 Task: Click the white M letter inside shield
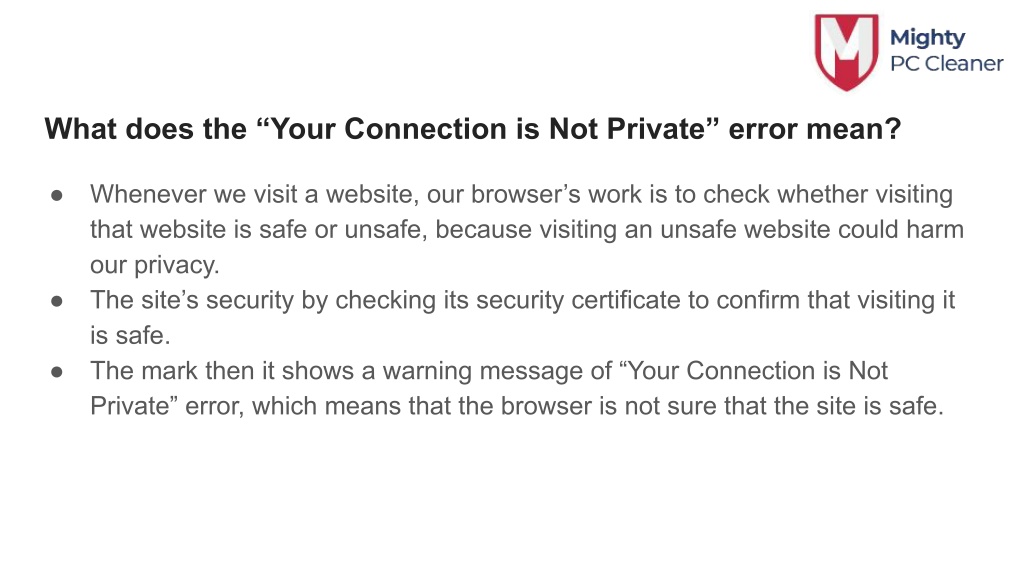(x=846, y=44)
